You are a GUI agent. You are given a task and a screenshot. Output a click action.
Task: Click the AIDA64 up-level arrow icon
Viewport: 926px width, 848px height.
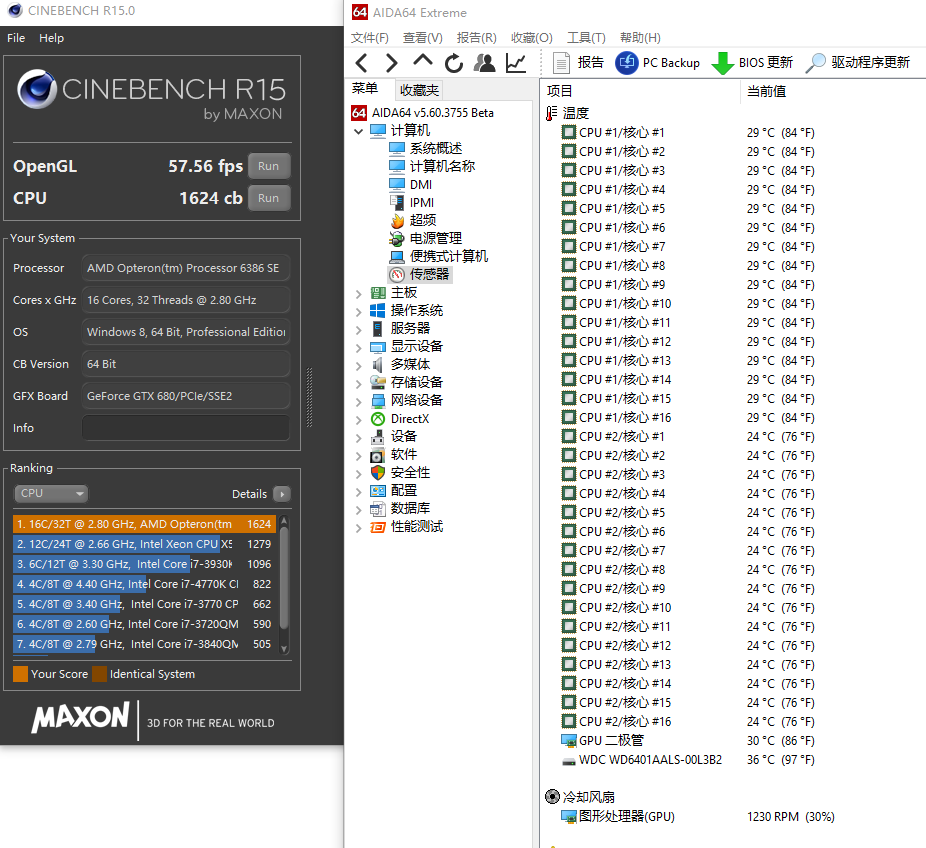click(x=422, y=61)
